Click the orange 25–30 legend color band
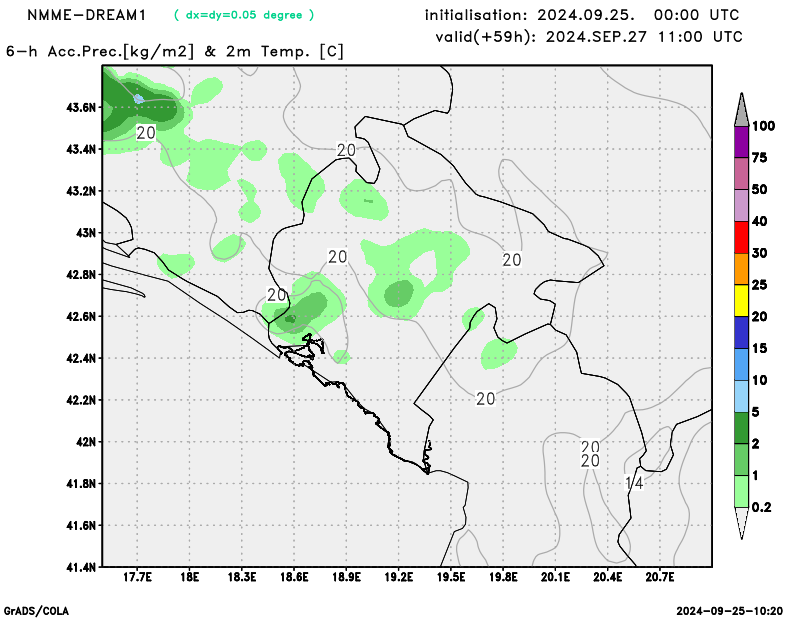This screenshot has width=800, height=618. tap(741, 269)
